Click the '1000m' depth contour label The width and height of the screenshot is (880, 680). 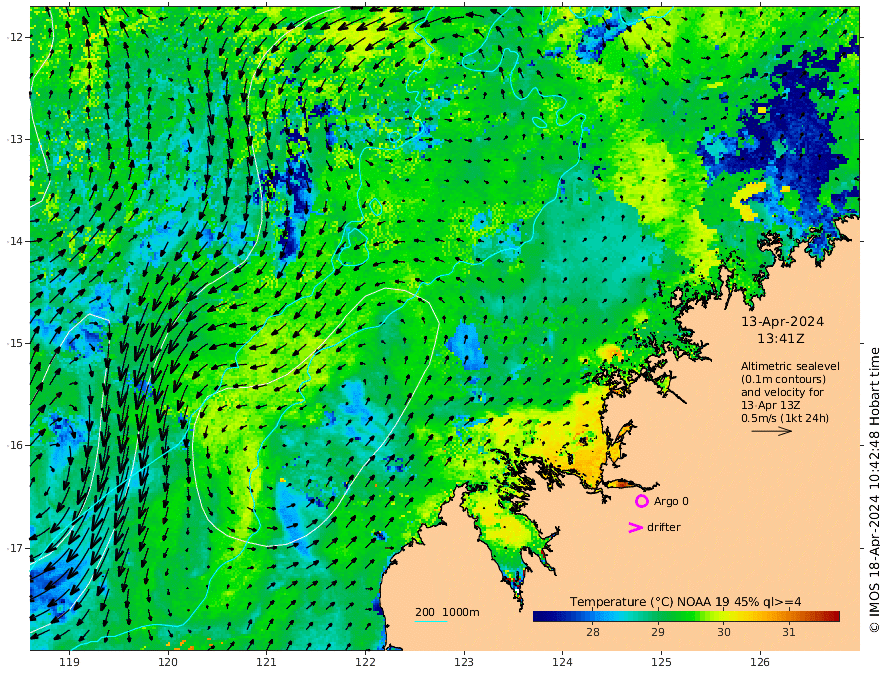click(x=461, y=612)
